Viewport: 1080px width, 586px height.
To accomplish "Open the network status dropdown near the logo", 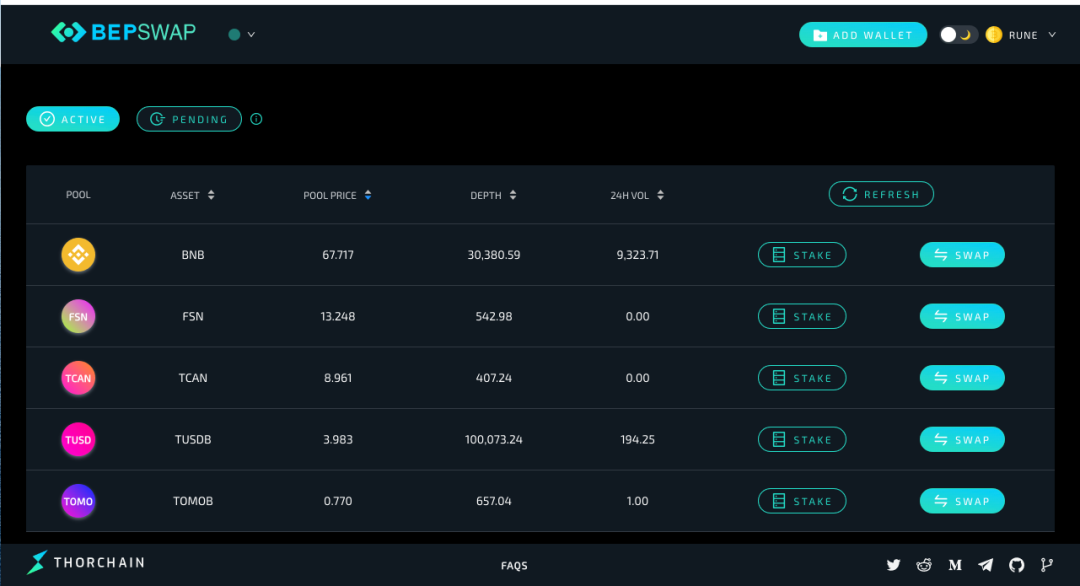I will pyautogui.click(x=242, y=34).
